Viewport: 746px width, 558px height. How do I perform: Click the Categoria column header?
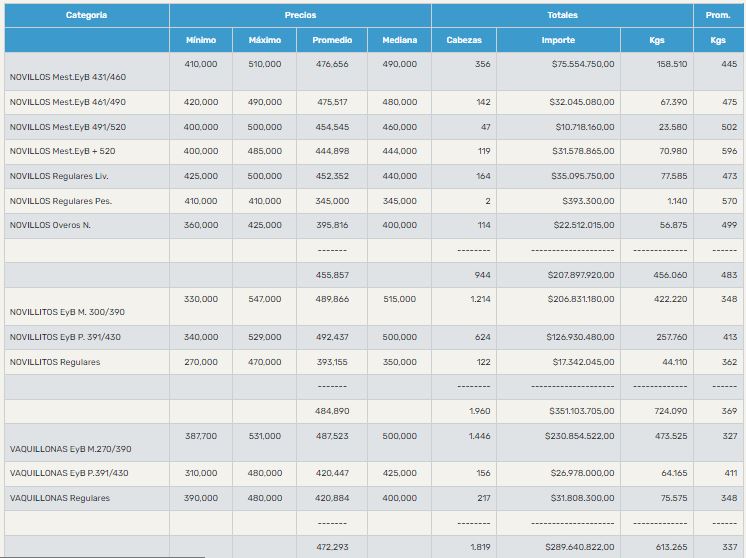coord(86,15)
